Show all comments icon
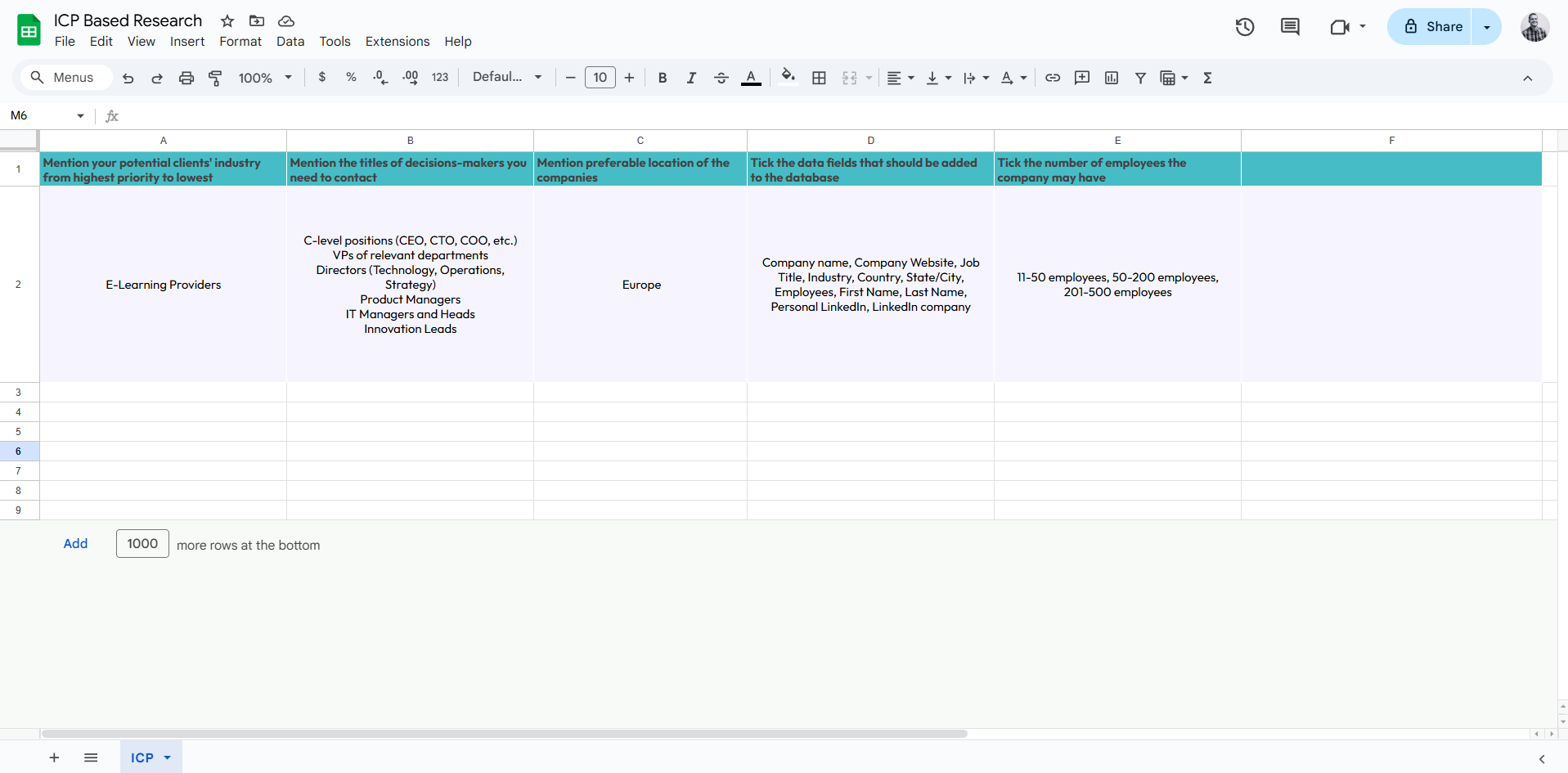The height and width of the screenshot is (773, 1568). (1290, 27)
